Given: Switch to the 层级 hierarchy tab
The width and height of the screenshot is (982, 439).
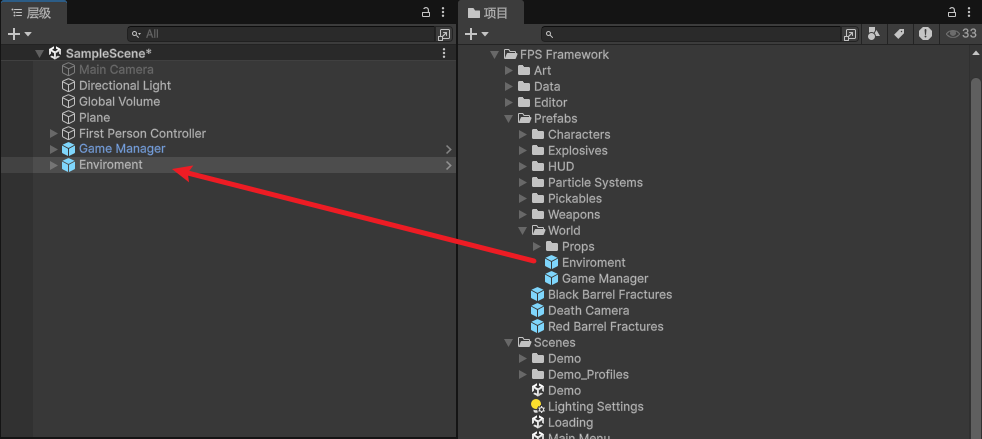Looking at the screenshot, I should (x=33, y=13).
